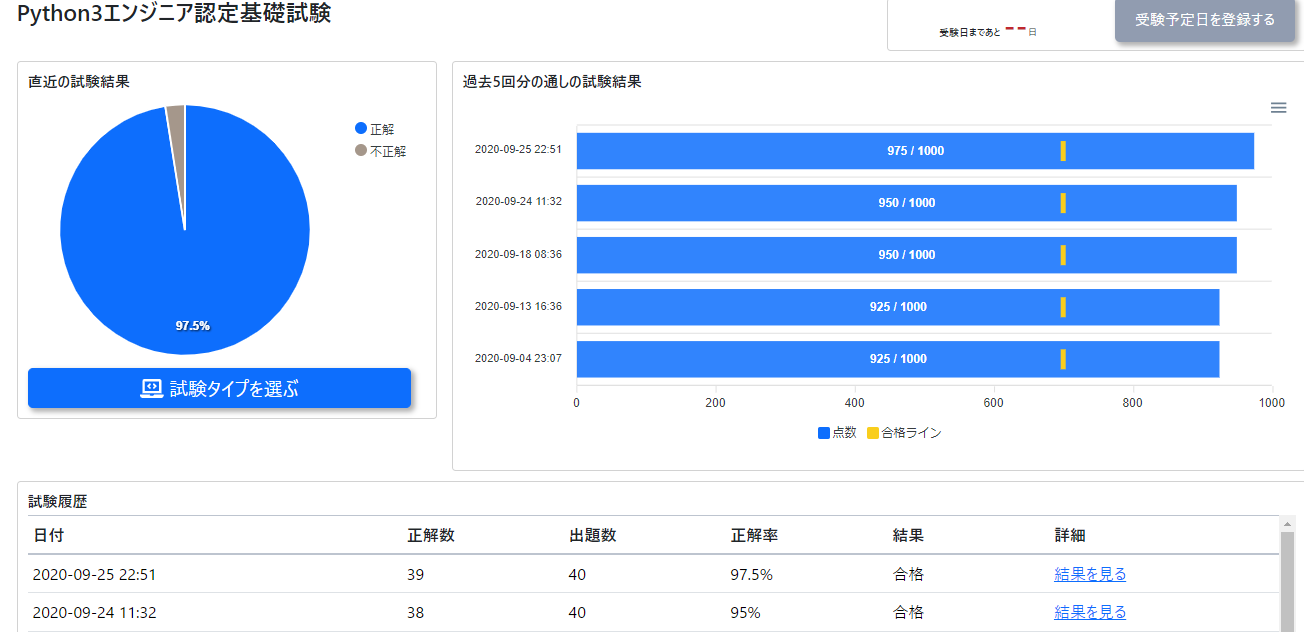Click the 39 correct-count cell

(415, 575)
